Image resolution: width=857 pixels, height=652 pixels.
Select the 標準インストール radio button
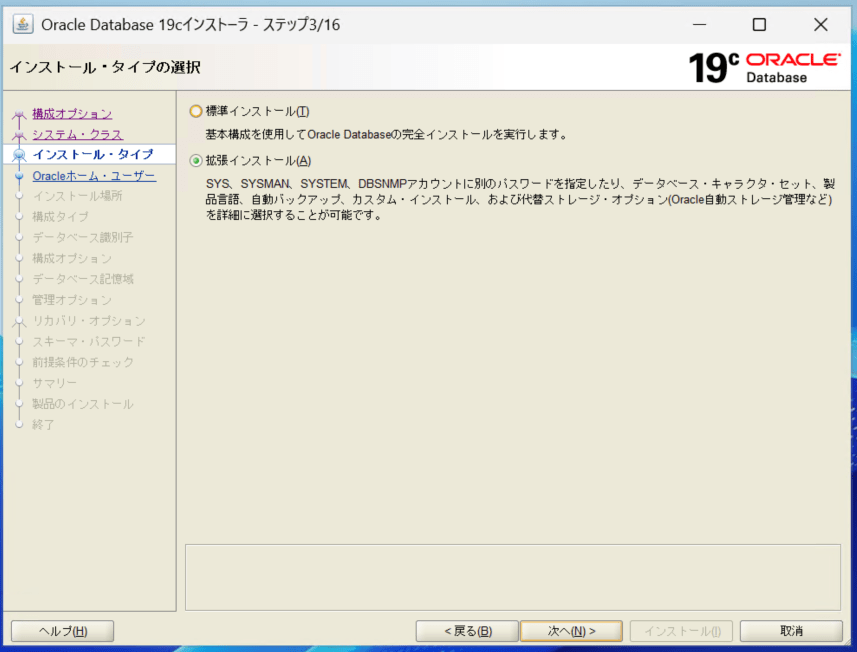point(196,111)
